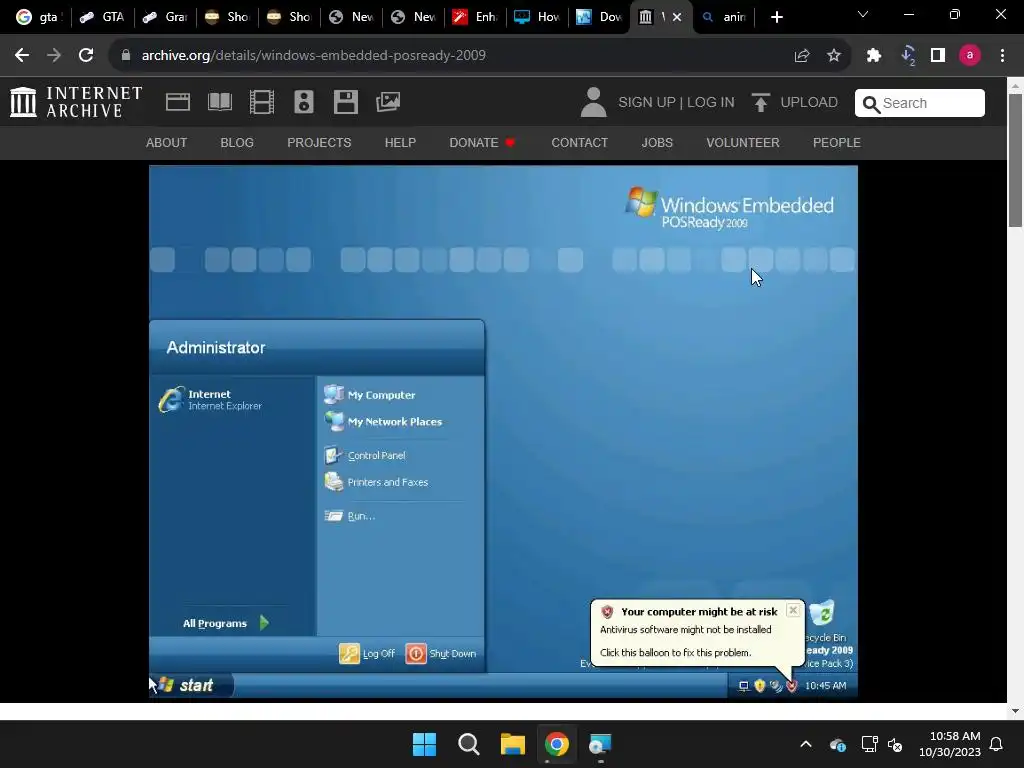This screenshot has height=768, width=1024.
Task: Open Printers and Faxes in Start menu
Action: coord(376,482)
